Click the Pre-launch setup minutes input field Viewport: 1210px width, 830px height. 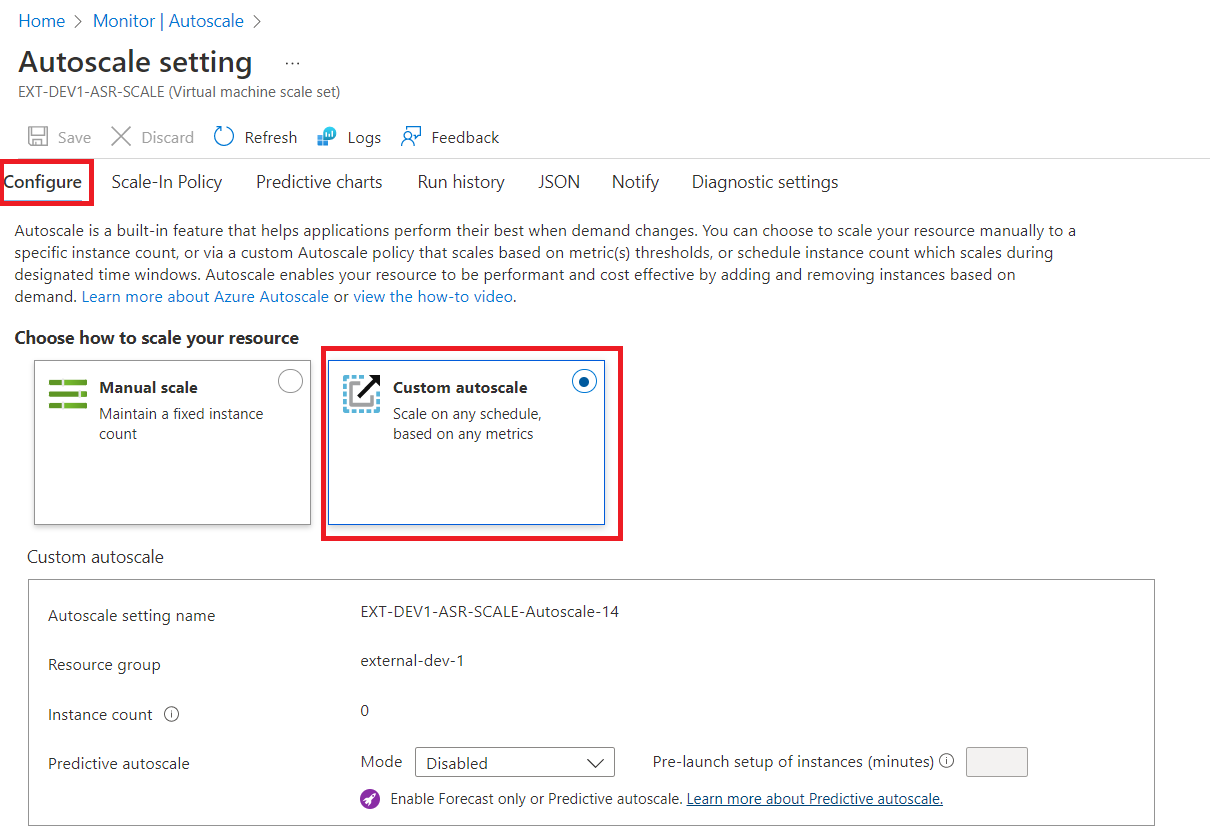pyautogui.click(x=996, y=762)
